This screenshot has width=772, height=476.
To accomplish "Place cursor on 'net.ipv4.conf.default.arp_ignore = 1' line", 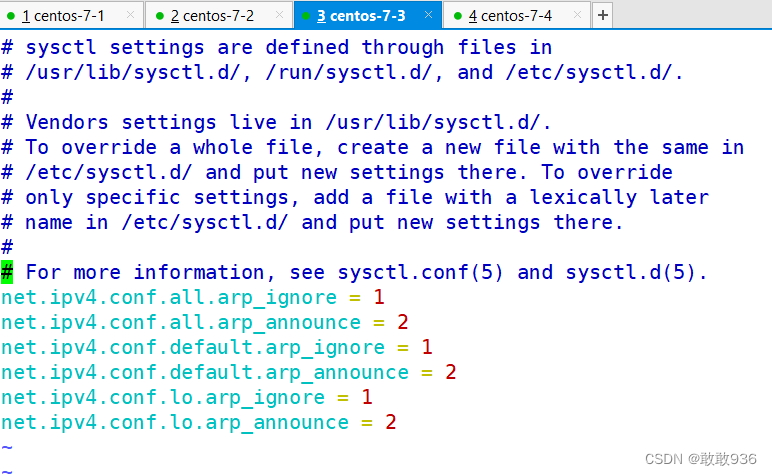I will click(217, 348).
